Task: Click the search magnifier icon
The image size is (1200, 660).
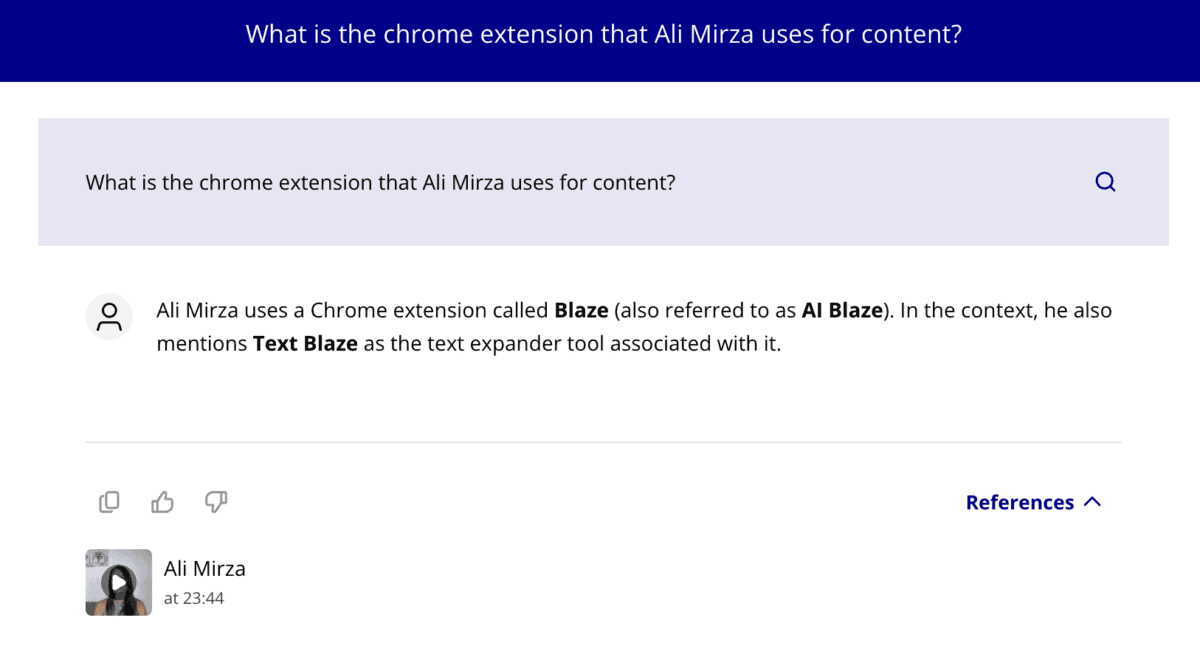Action: [1105, 182]
